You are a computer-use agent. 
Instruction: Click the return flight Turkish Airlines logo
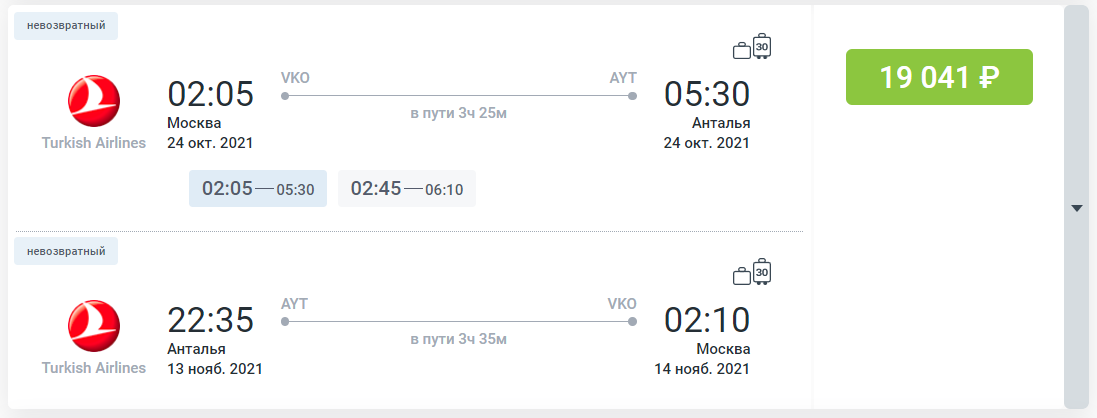tap(94, 326)
